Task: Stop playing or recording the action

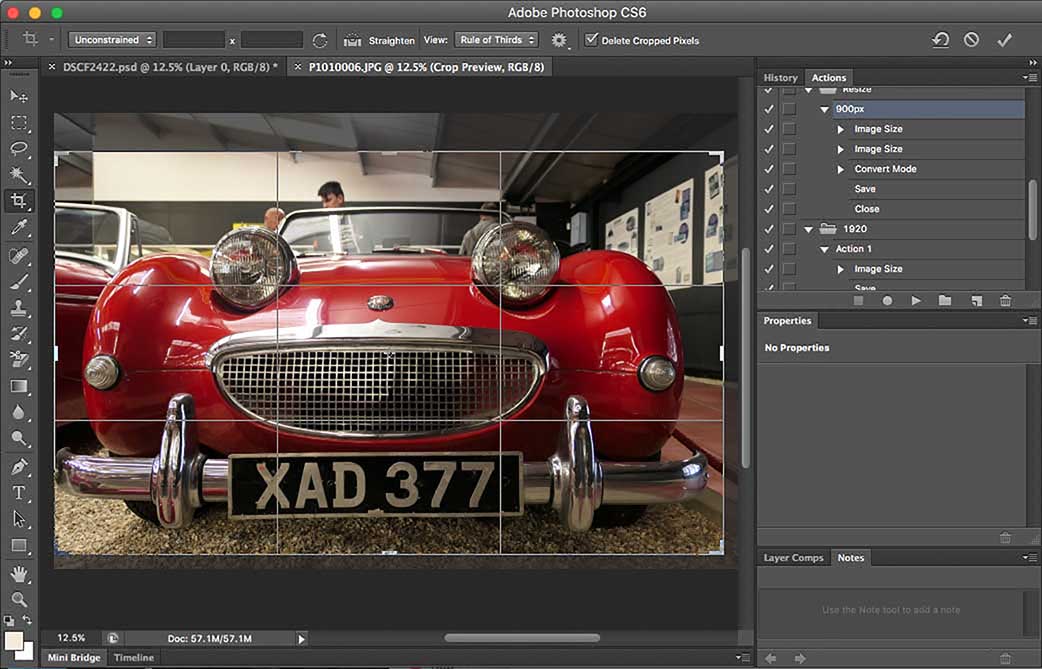Action: coord(858,301)
